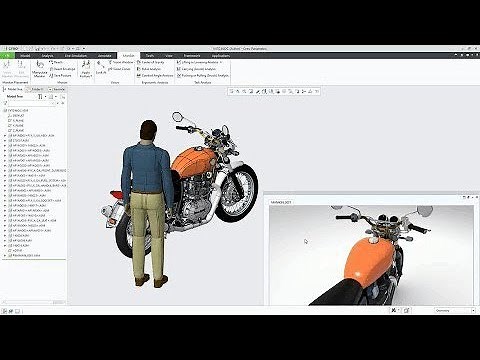Toggle the Vision Cones display
Screen dimensions: 480x360
pyautogui.click(x=120, y=69)
